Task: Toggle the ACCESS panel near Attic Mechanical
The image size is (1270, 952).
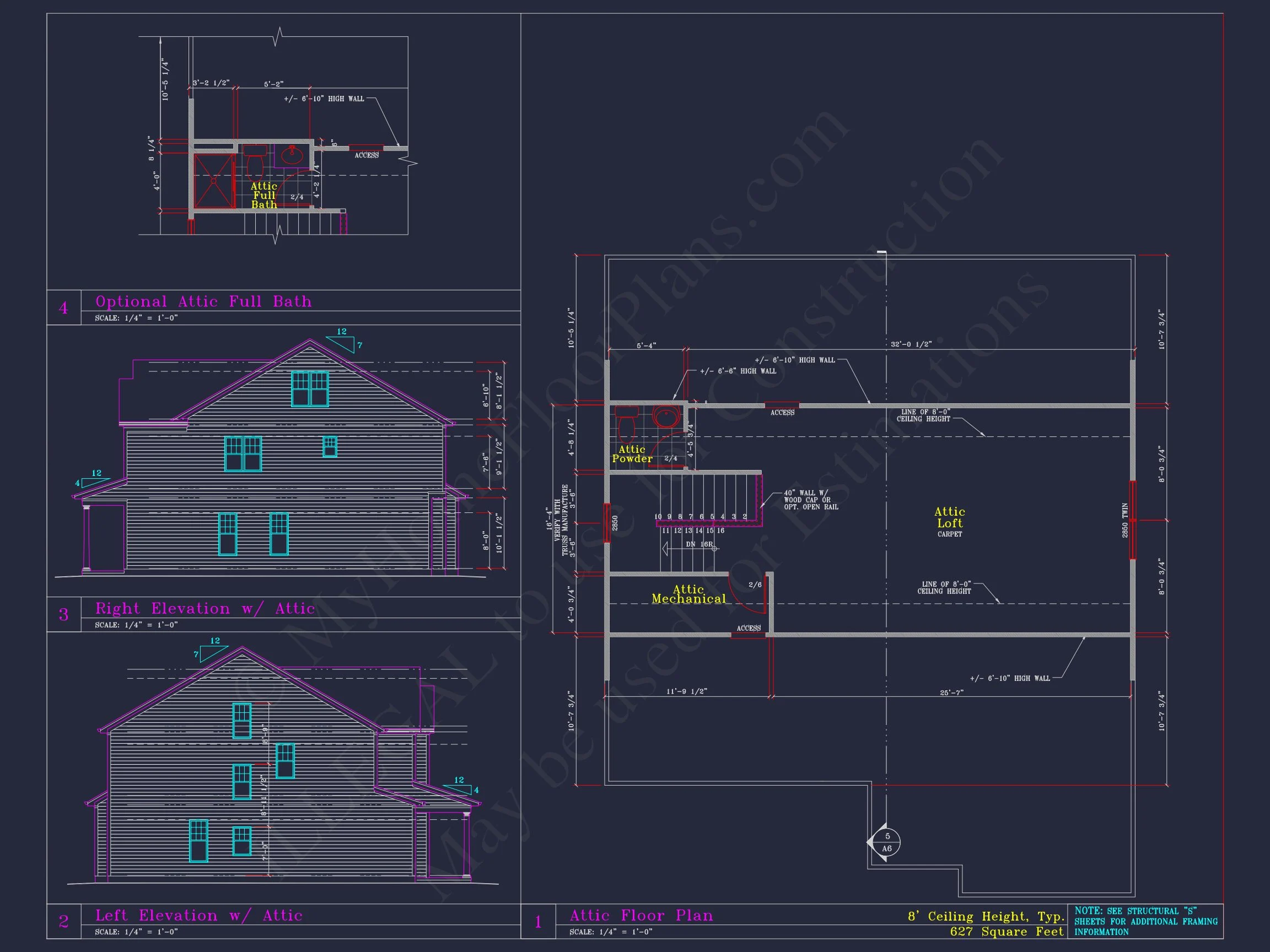Action: [747, 629]
